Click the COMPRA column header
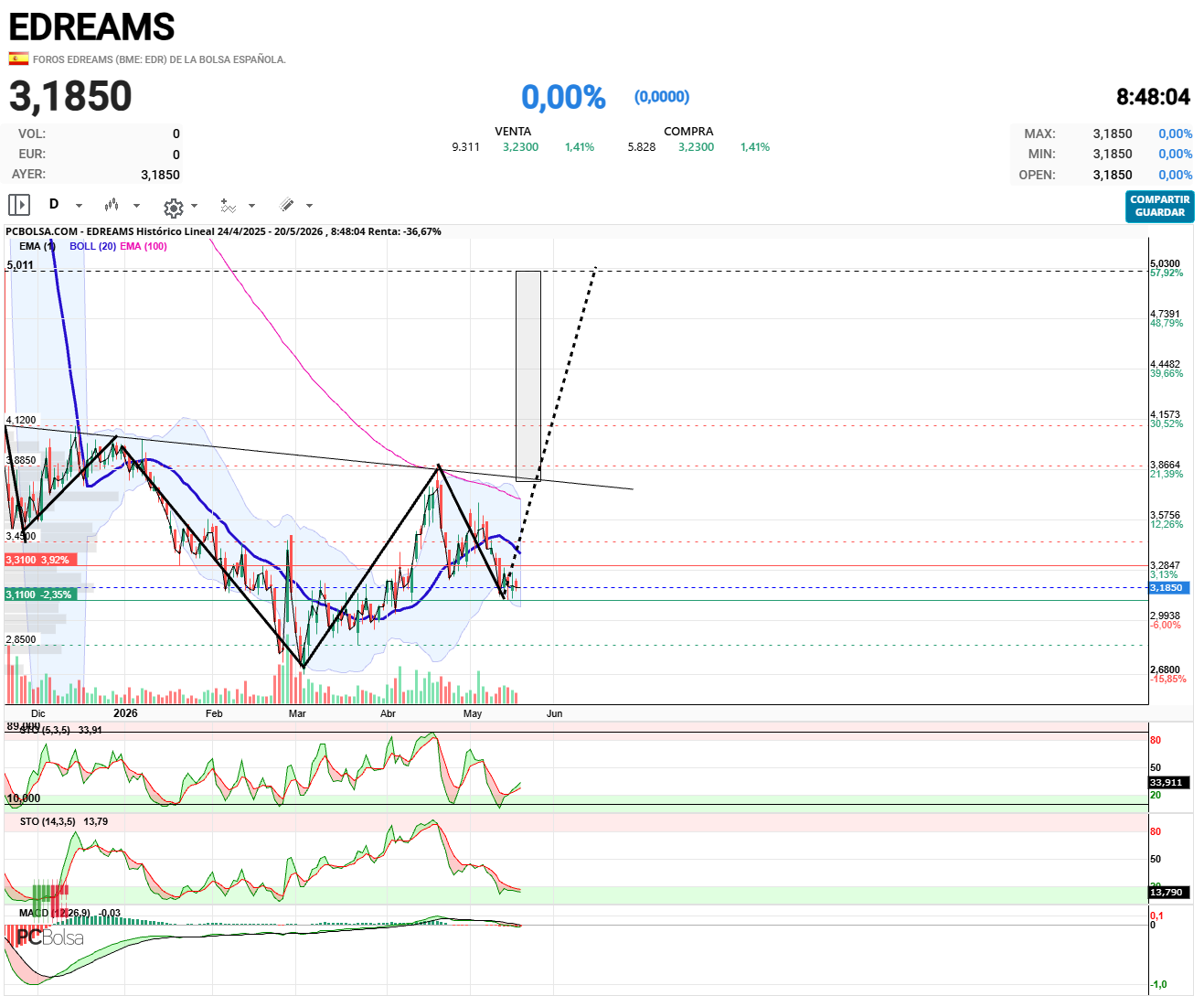 [x=688, y=132]
